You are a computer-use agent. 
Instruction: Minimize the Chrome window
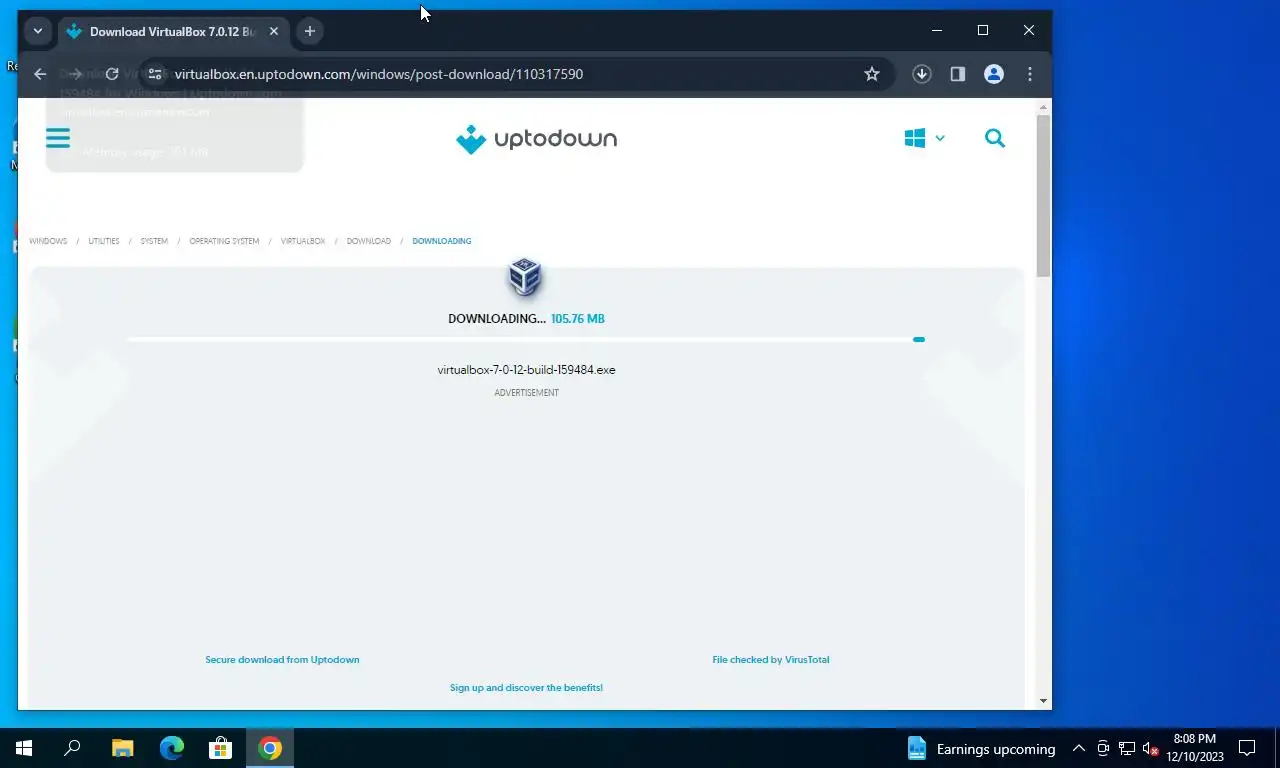pyautogui.click(x=937, y=30)
